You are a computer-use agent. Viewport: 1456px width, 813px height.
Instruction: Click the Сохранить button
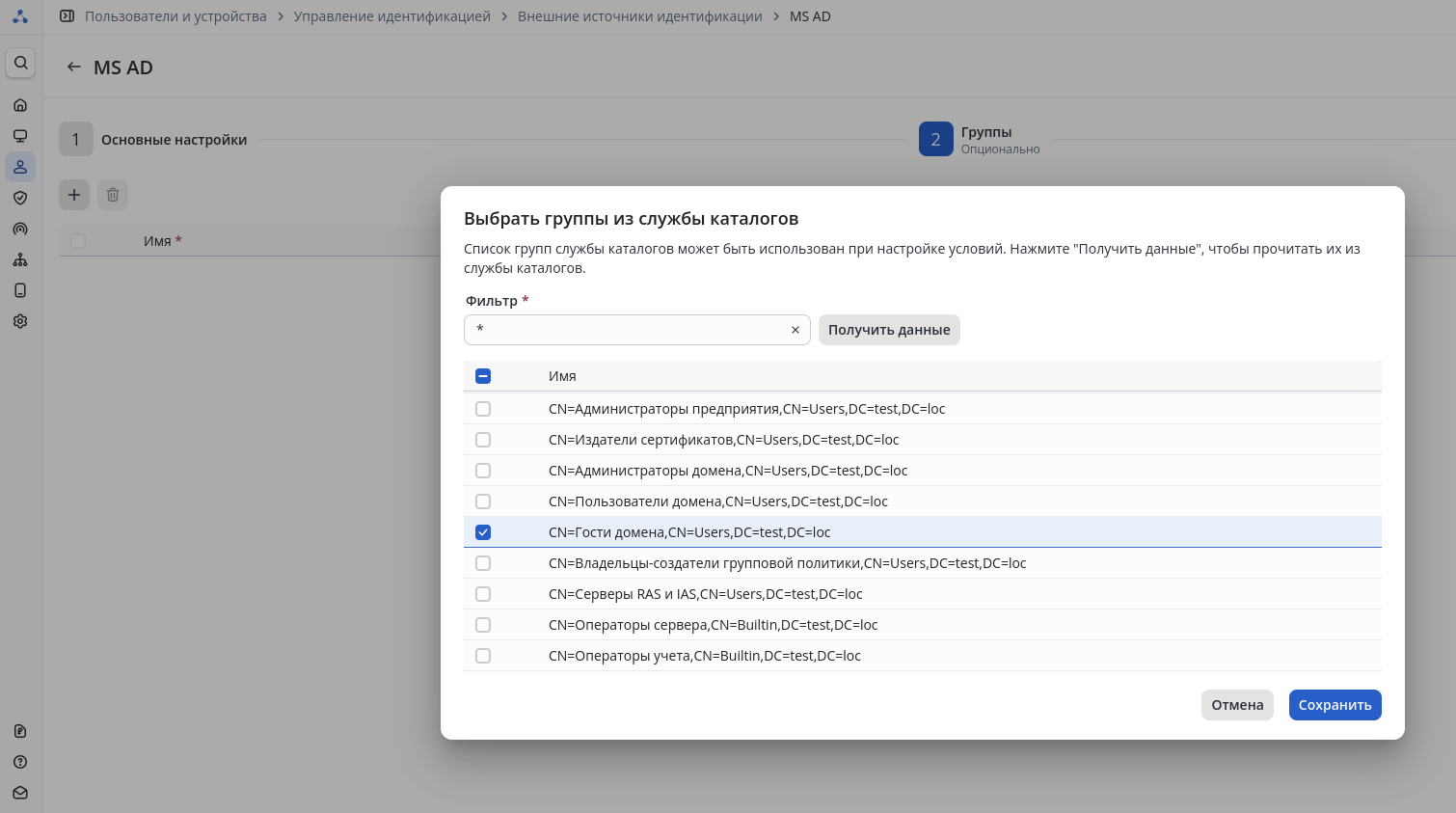(x=1335, y=705)
